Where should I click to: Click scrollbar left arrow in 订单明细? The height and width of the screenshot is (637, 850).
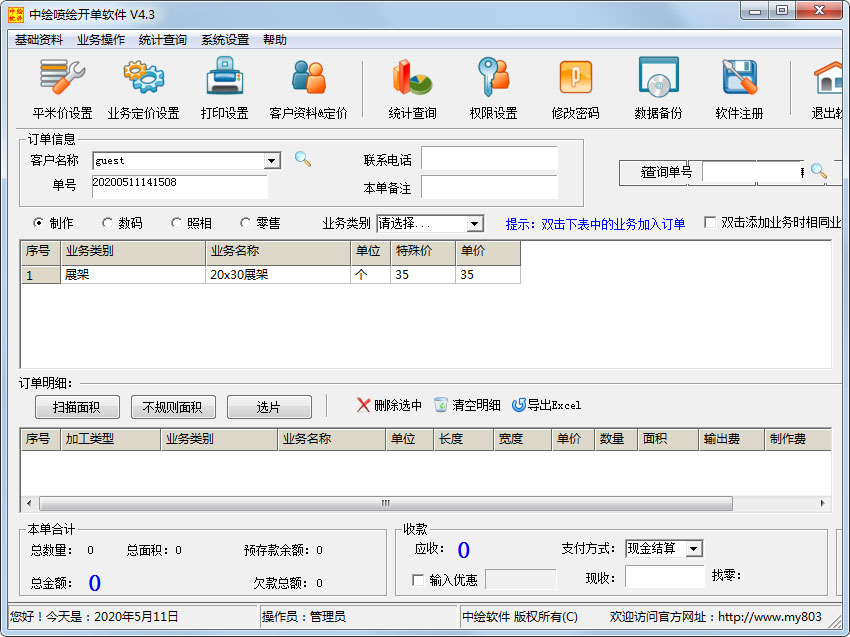pos(29,503)
